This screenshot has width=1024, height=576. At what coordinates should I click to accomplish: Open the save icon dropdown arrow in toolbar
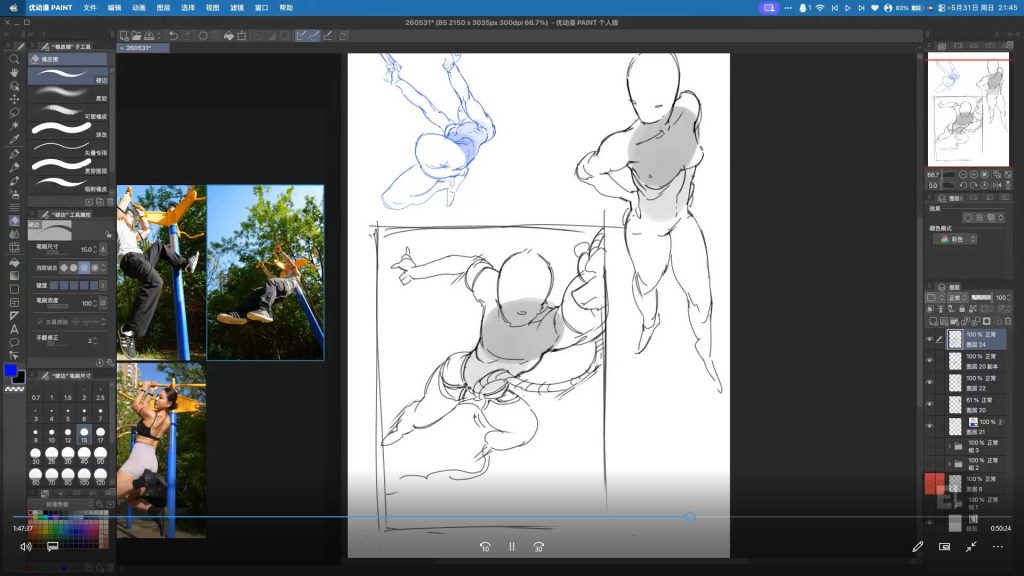click(x=159, y=36)
